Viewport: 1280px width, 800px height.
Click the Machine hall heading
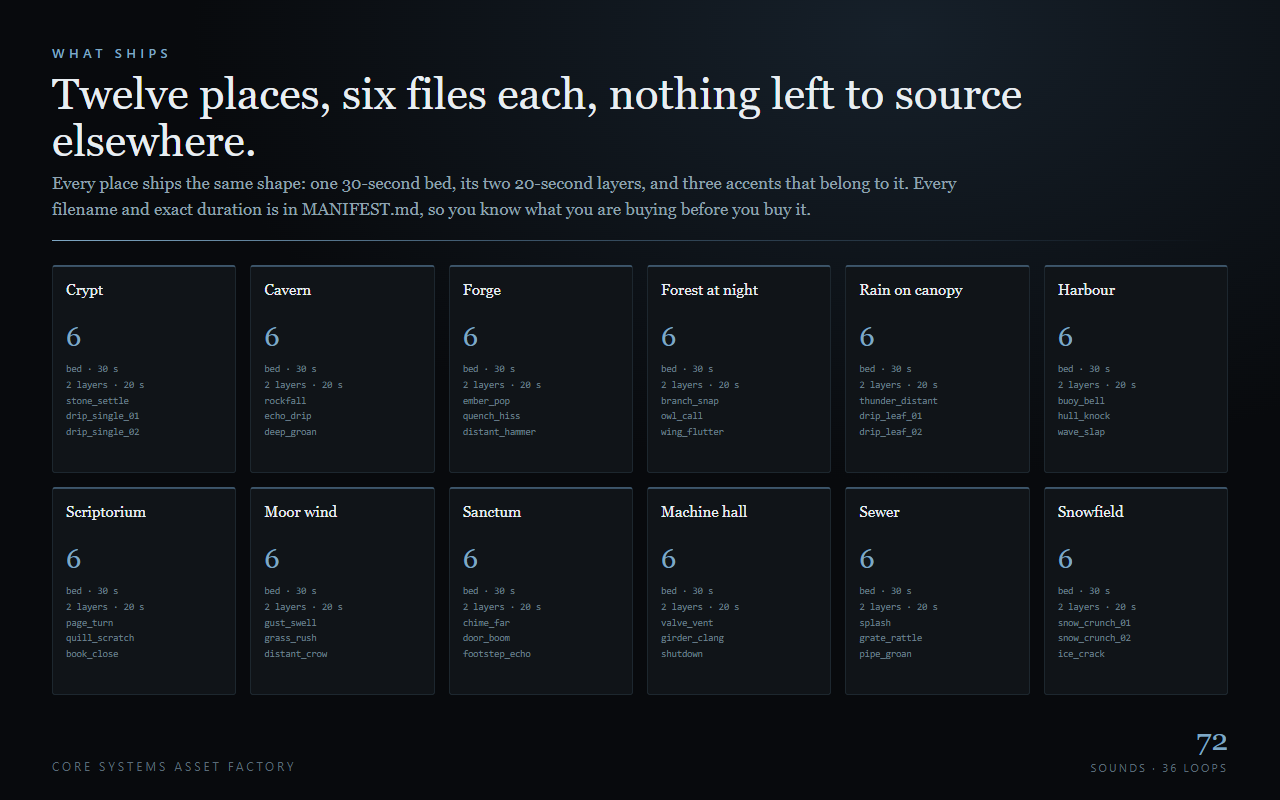704,512
